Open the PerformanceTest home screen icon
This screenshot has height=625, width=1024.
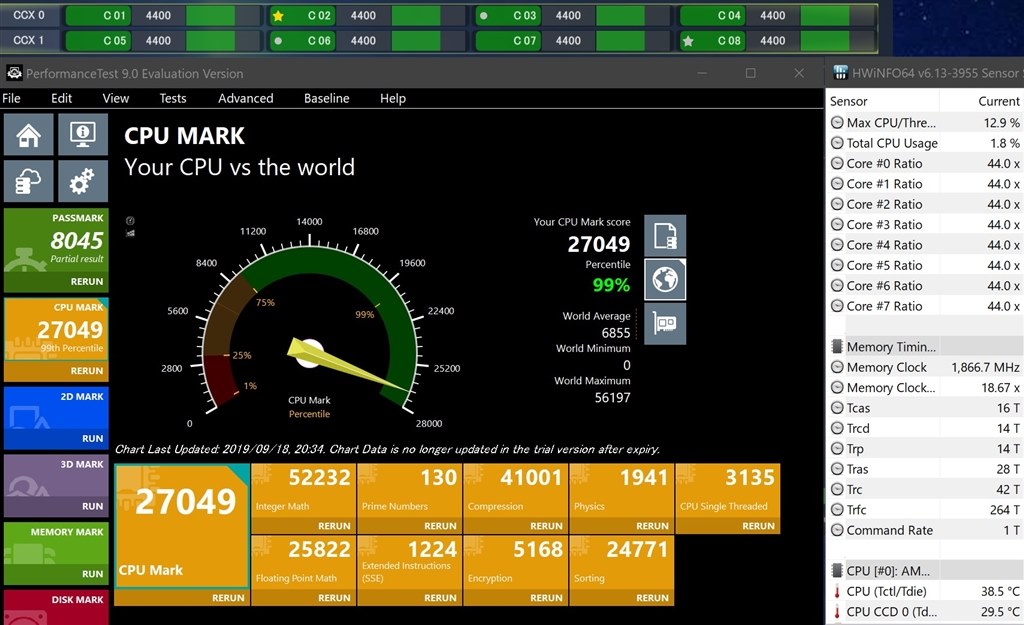29,135
